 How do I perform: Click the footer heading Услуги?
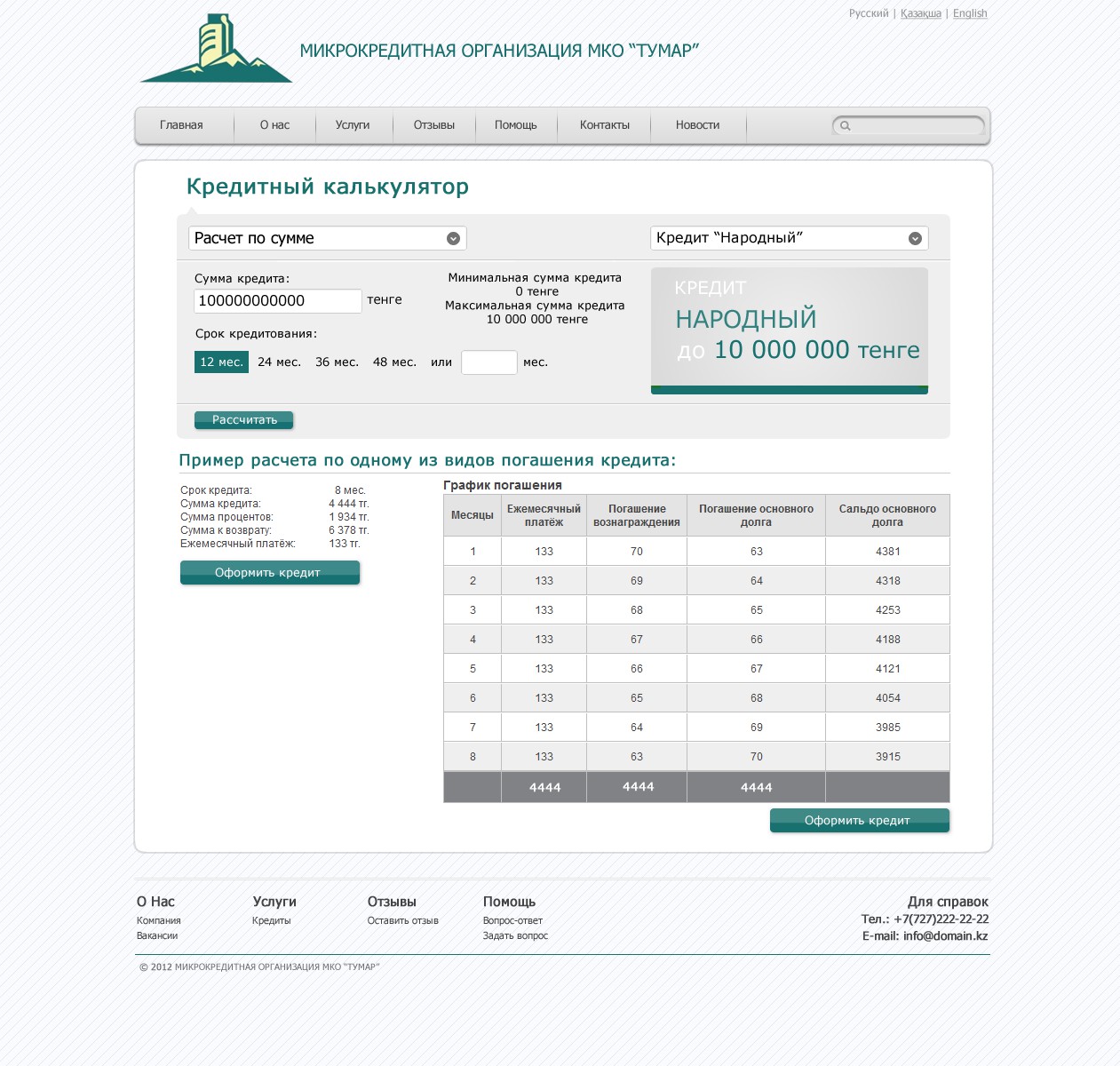click(274, 902)
